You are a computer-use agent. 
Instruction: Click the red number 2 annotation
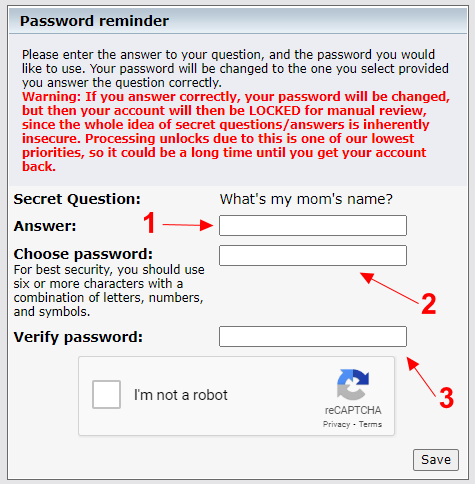tap(429, 304)
